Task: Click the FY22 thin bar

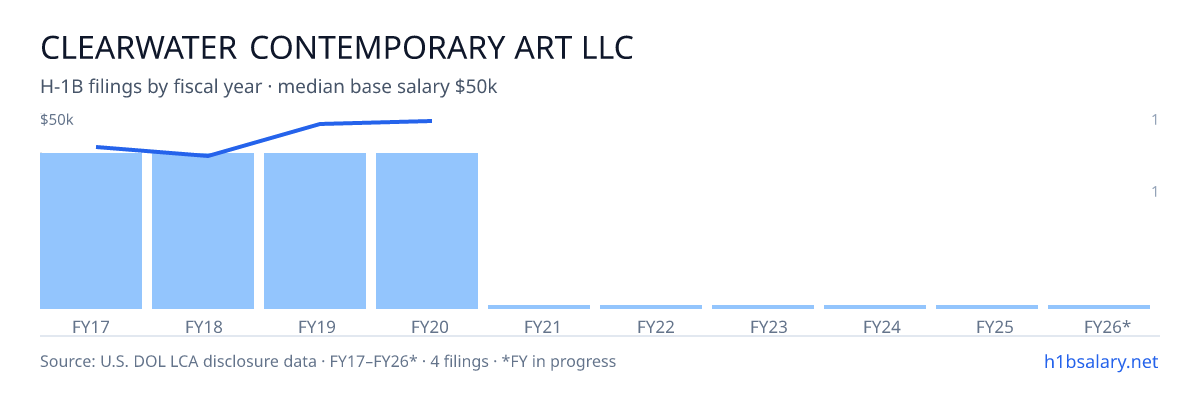Action: coord(651,307)
